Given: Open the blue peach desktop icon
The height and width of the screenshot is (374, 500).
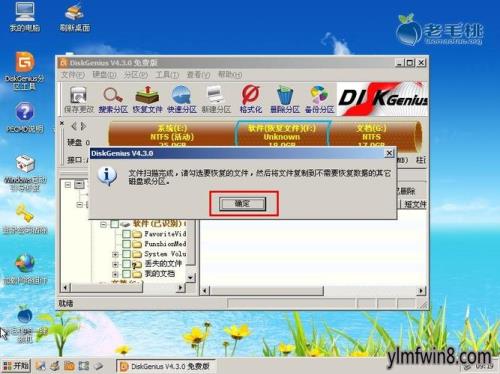Looking at the screenshot, I should (x=25, y=324).
